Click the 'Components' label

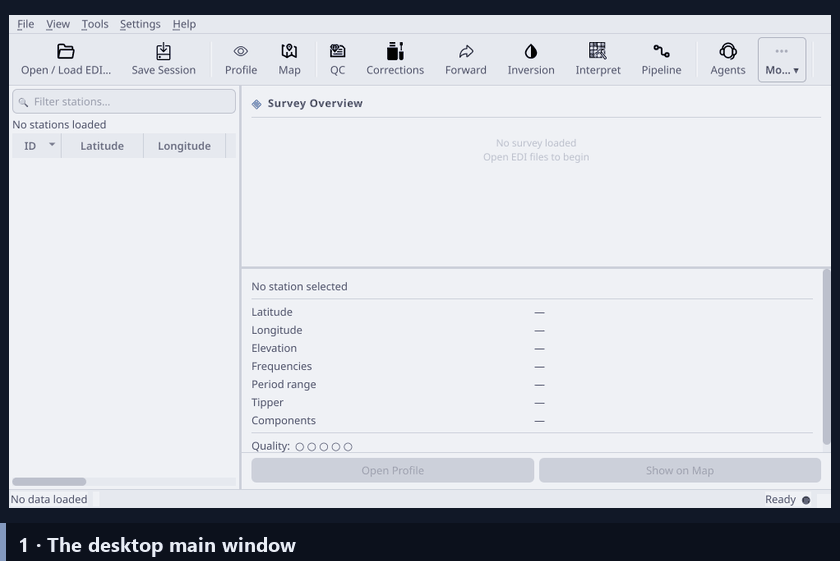point(283,421)
